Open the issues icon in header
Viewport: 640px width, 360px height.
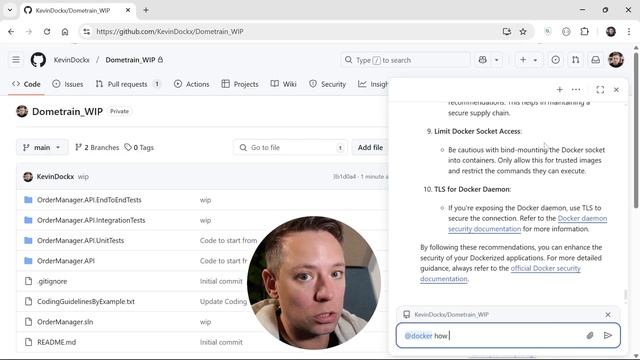pyautogui.click(x=556, y=60)
